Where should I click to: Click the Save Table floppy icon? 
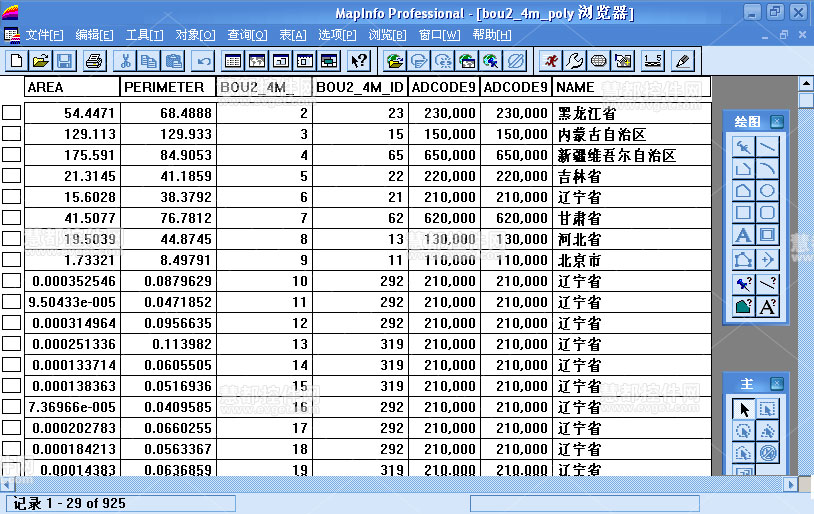click(x=64, y=61)
